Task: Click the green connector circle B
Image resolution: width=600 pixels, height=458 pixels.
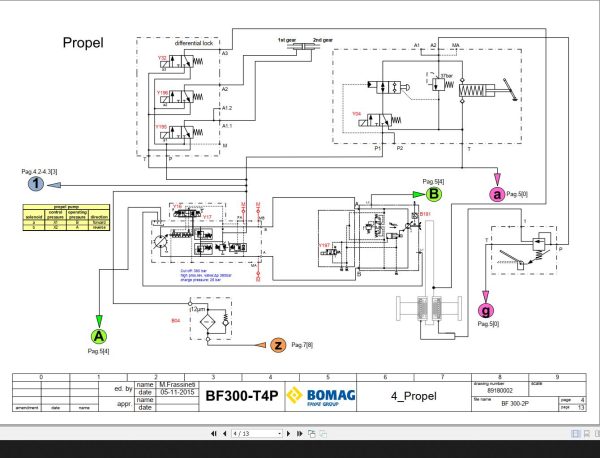Action: pos(434,194)
